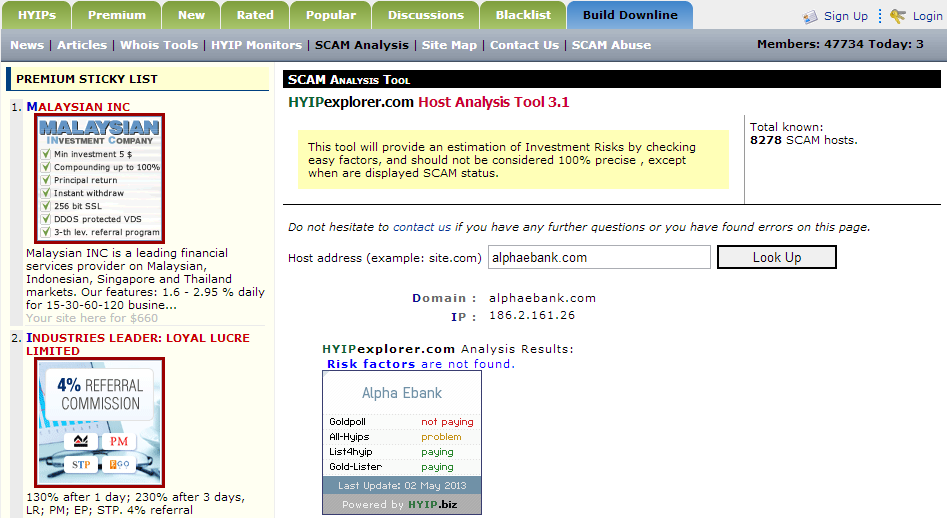The image size is (947, 518).
Task: Open Whois Tools in the submenu
Action: [x=159, y=45]
